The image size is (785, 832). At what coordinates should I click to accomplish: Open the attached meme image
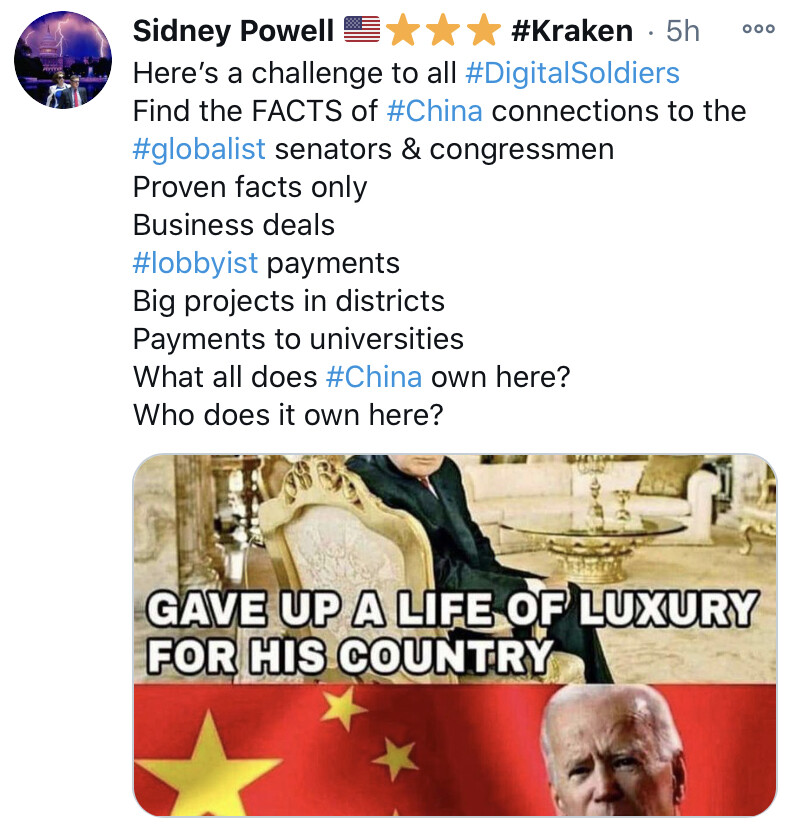click(x=454, y=635)
